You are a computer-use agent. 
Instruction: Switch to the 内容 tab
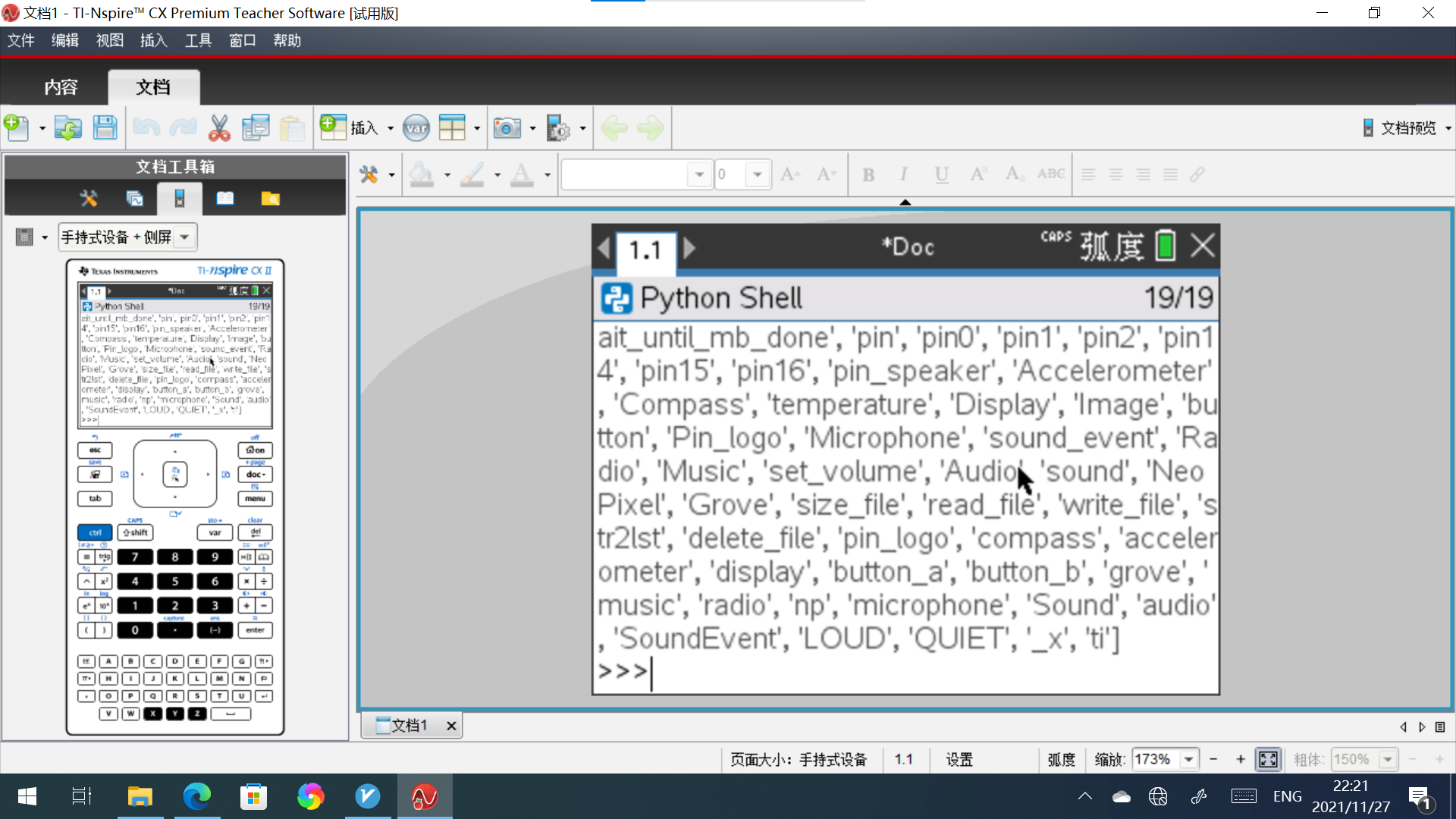pyautogui.click(x=61, y=87)
